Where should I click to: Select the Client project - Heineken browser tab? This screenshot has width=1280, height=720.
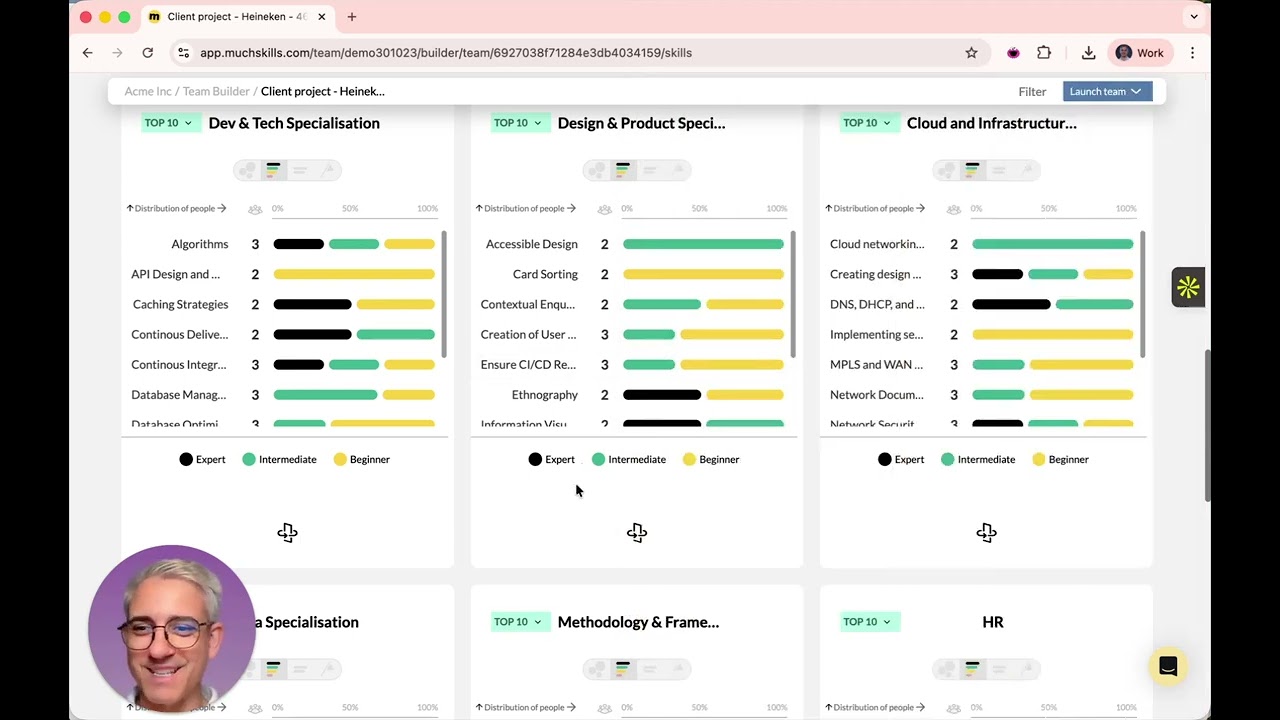point(238,17)
